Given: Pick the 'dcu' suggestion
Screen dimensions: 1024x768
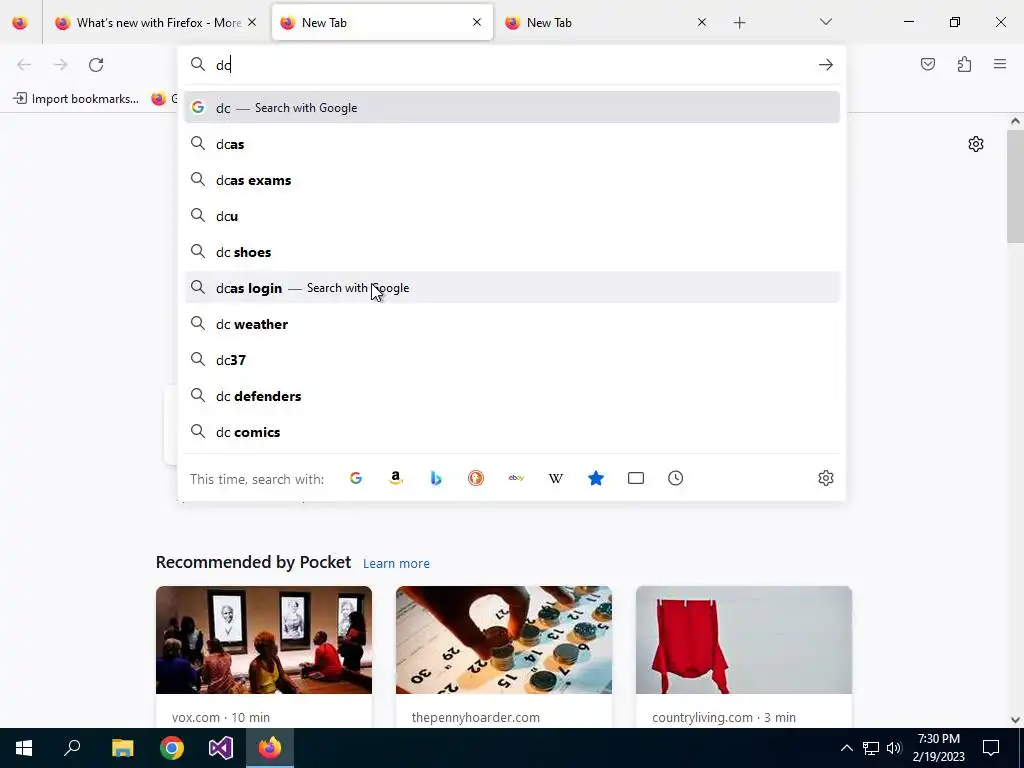Looking at the screenshot, I should 511,216.
